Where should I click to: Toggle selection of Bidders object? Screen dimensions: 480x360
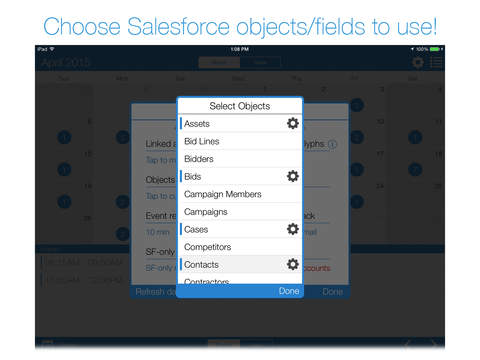click(240, 159)
